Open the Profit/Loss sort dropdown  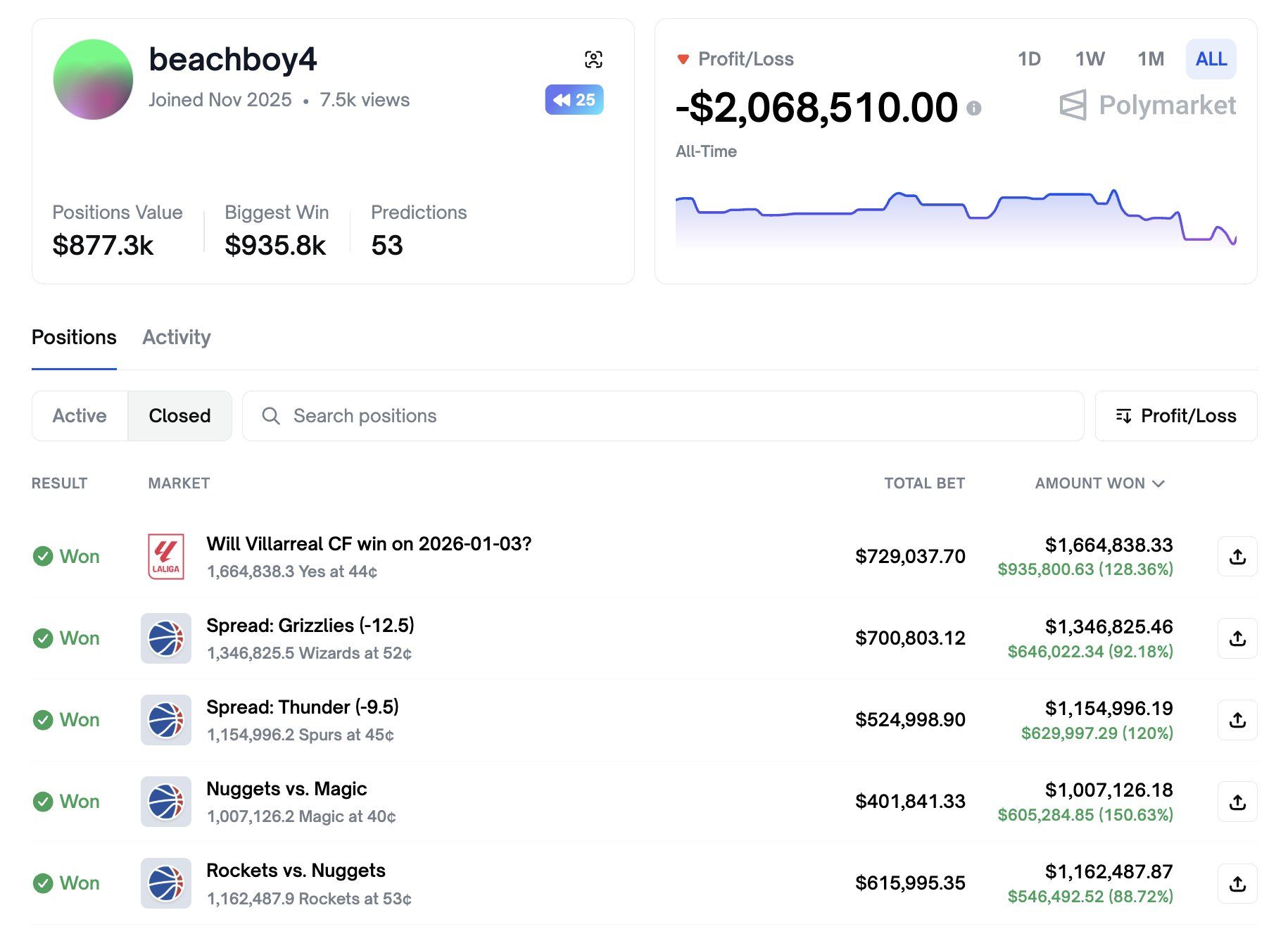click(1175, 416)
